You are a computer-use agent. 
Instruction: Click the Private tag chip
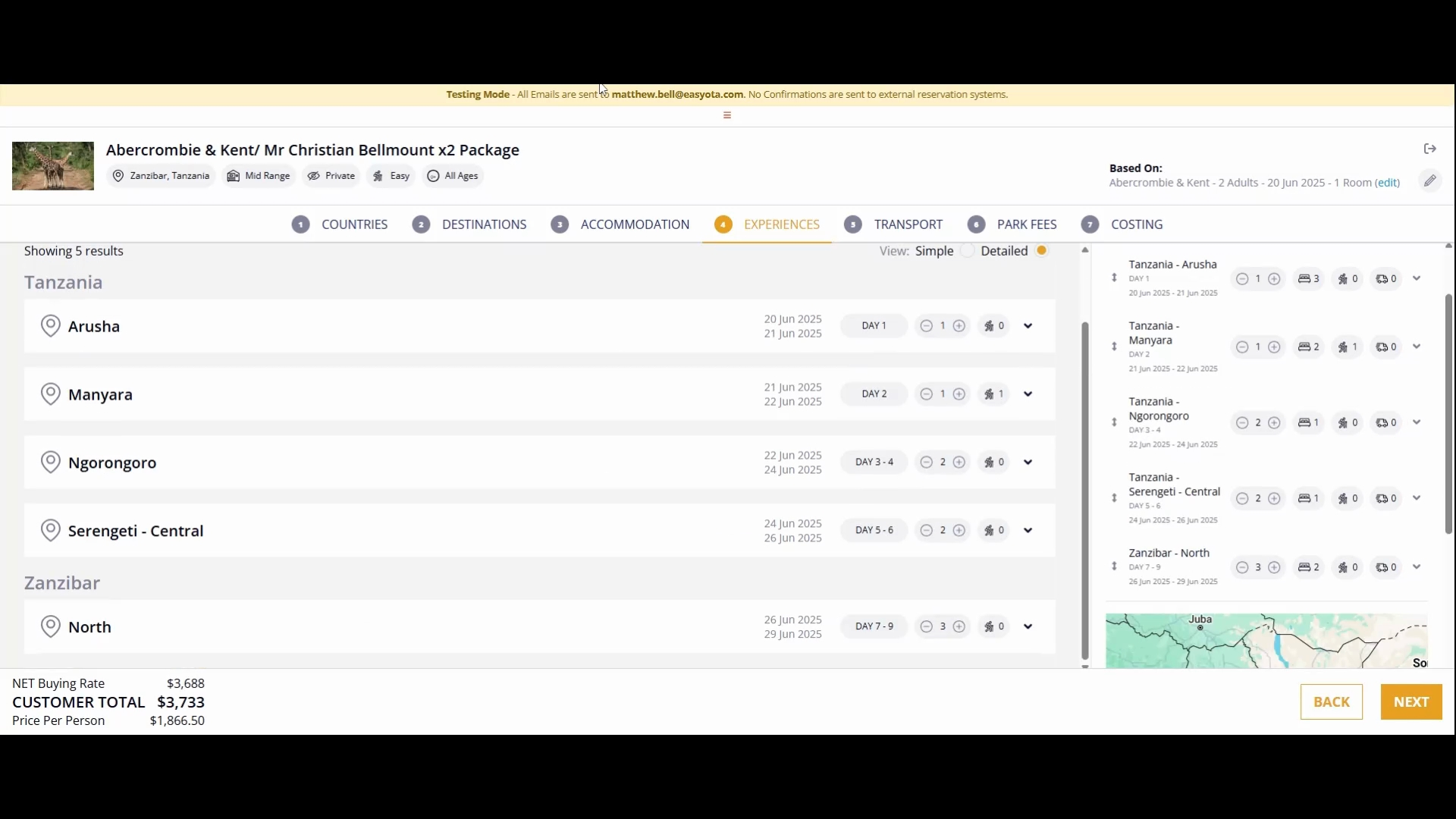click(331, 176)
